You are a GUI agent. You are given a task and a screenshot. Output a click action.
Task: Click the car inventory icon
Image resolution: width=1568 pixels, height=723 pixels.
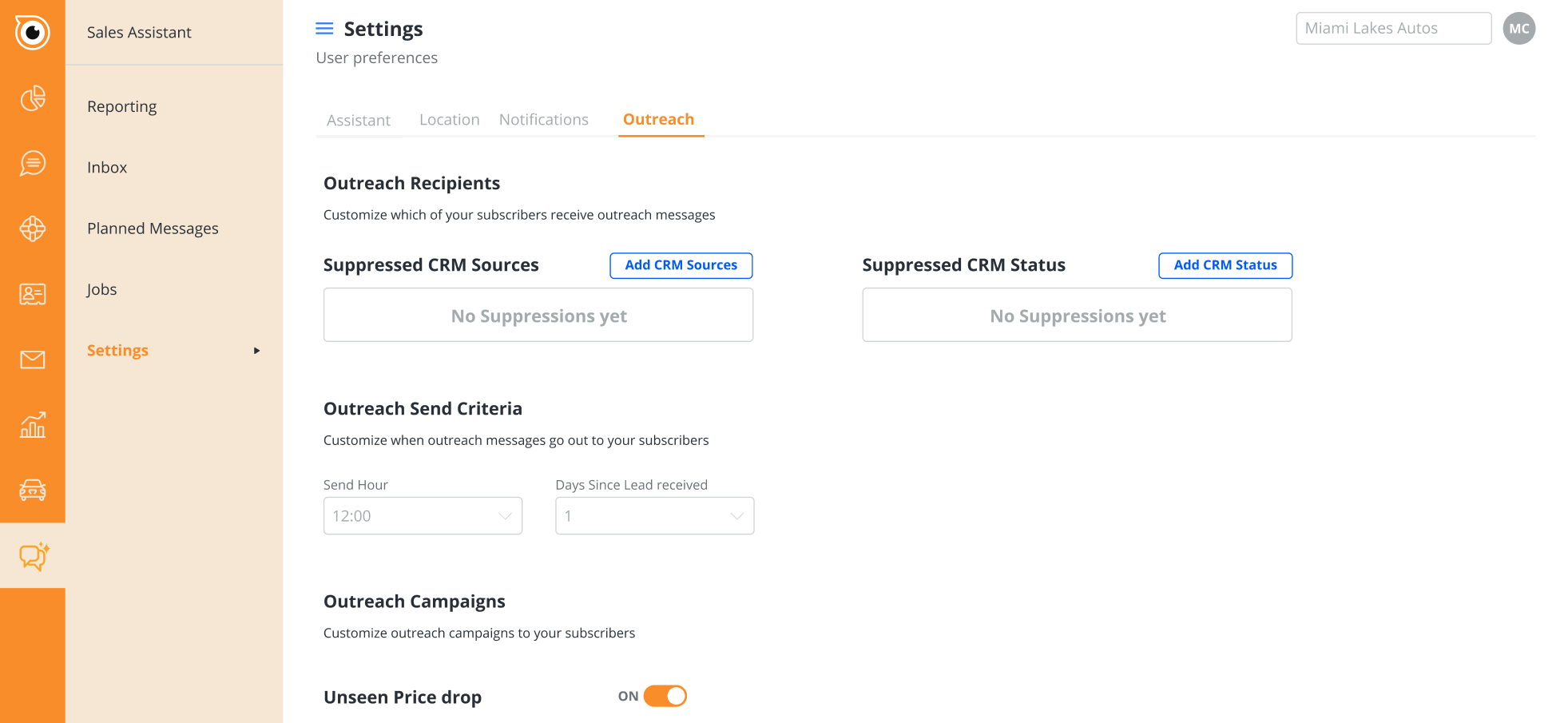pyautogui.click(x=33, y=490)
